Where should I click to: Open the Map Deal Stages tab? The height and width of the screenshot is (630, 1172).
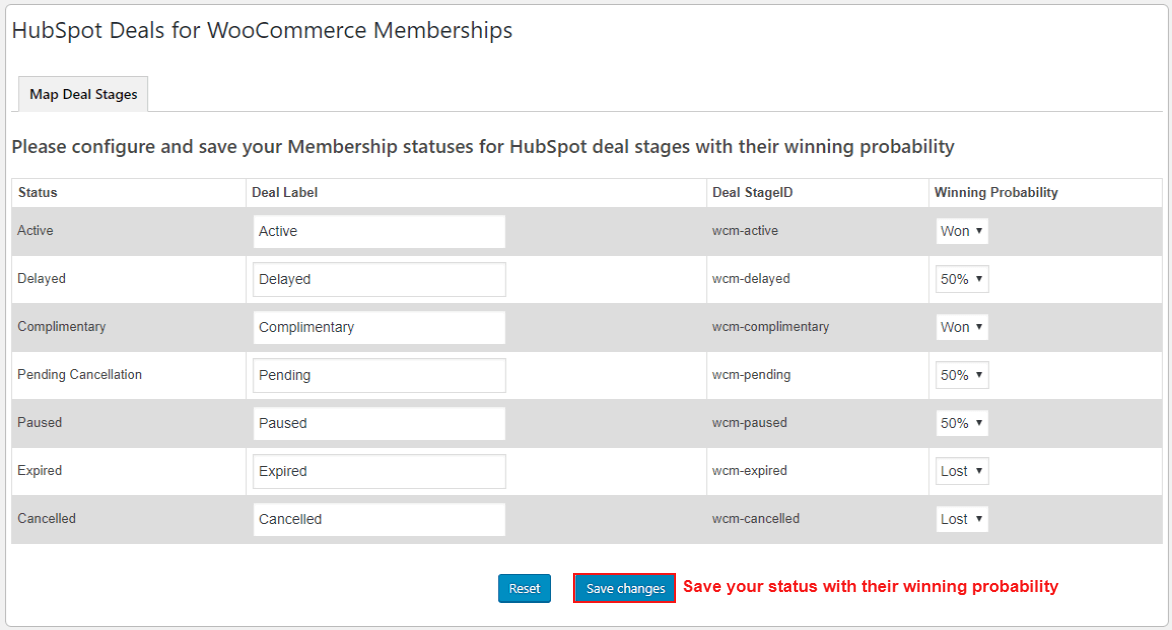coord(83,94)
